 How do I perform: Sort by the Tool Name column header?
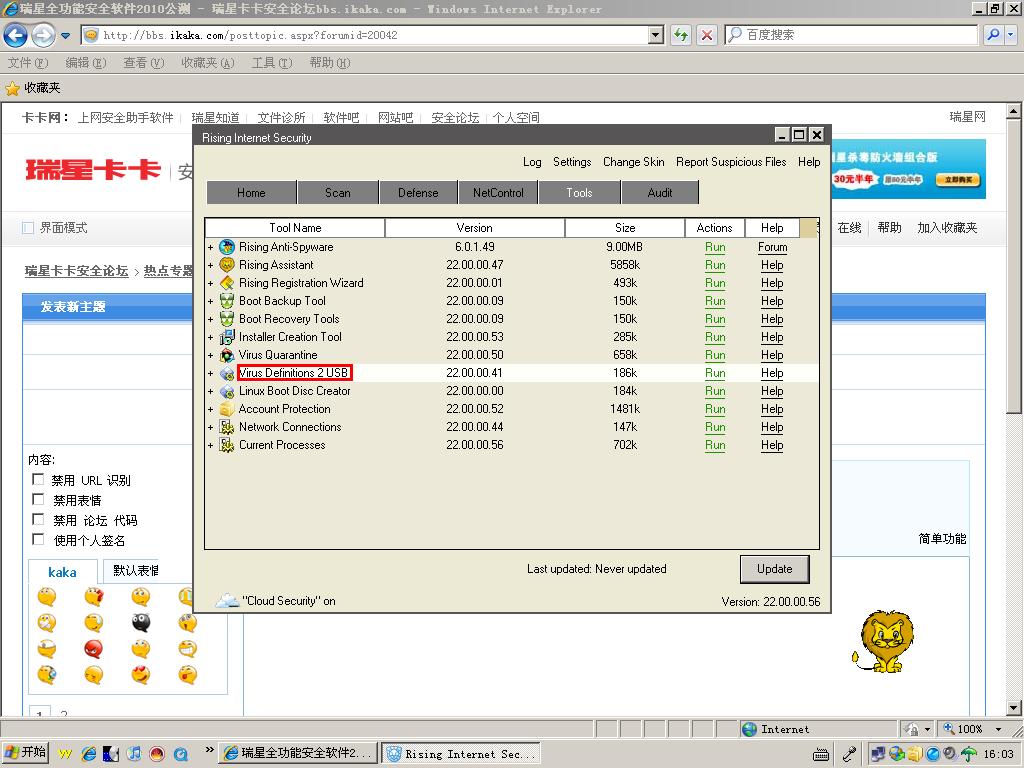pyautogui.click(x=295, y=228)
